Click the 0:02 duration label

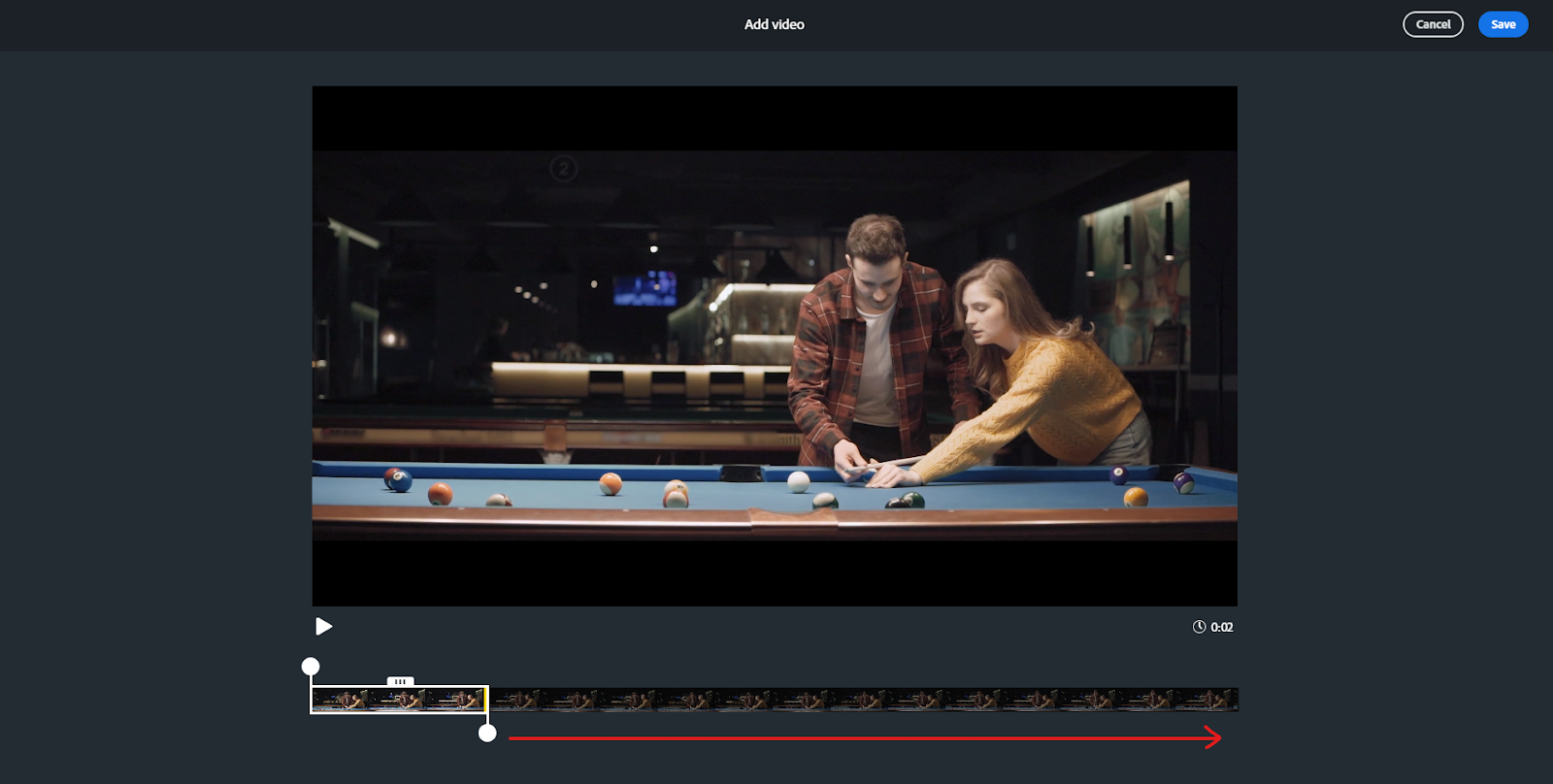(x=1222, y=627)
